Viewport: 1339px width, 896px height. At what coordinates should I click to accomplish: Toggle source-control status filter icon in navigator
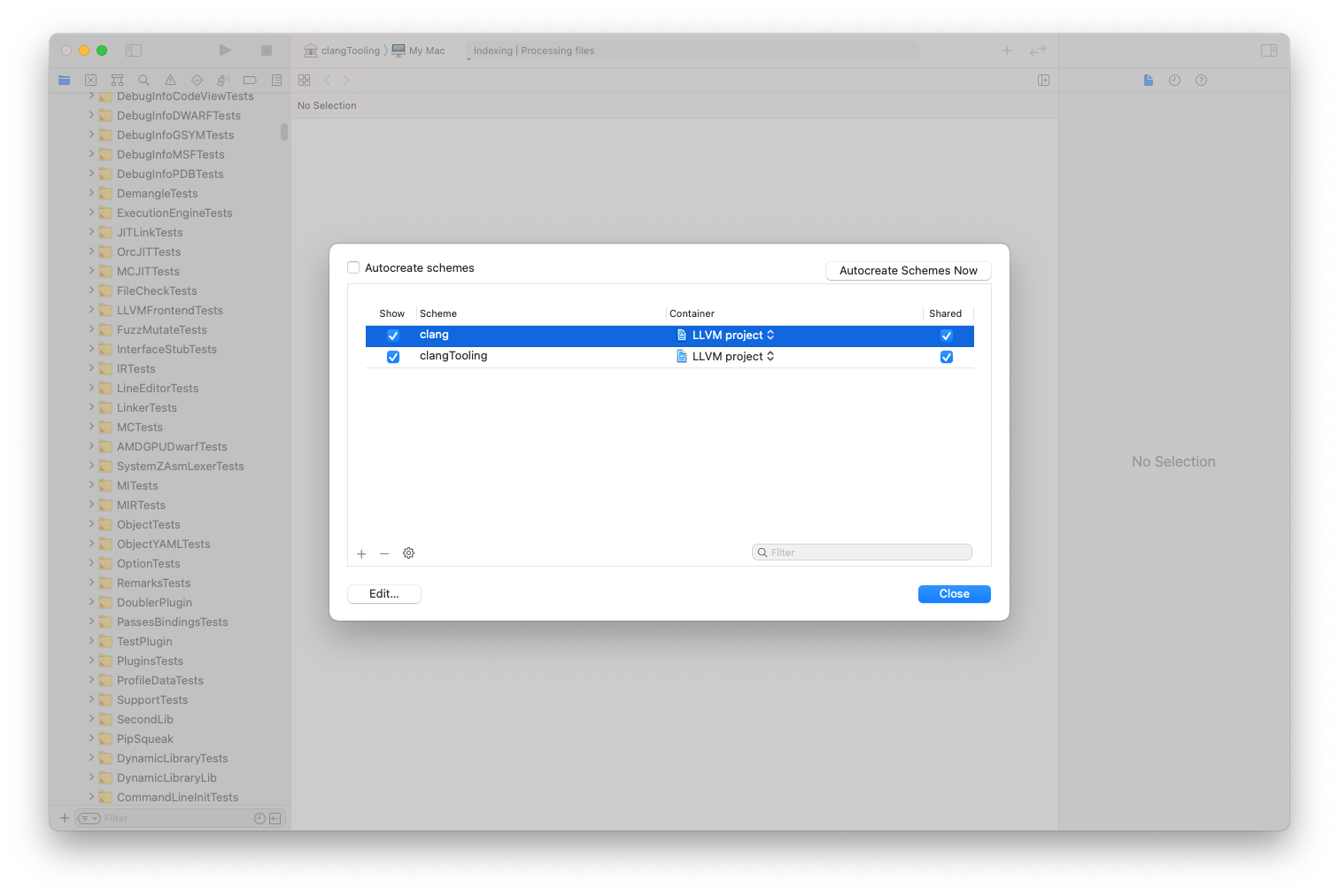pyautogui.click(x=275, y=818)
